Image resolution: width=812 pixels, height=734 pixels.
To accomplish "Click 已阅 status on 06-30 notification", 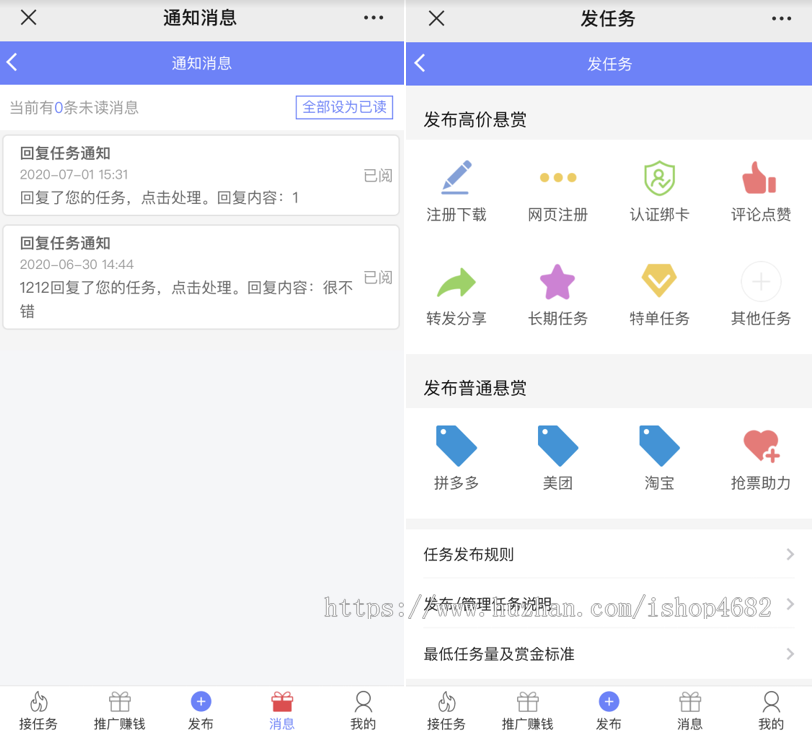I will coord(378,277).
